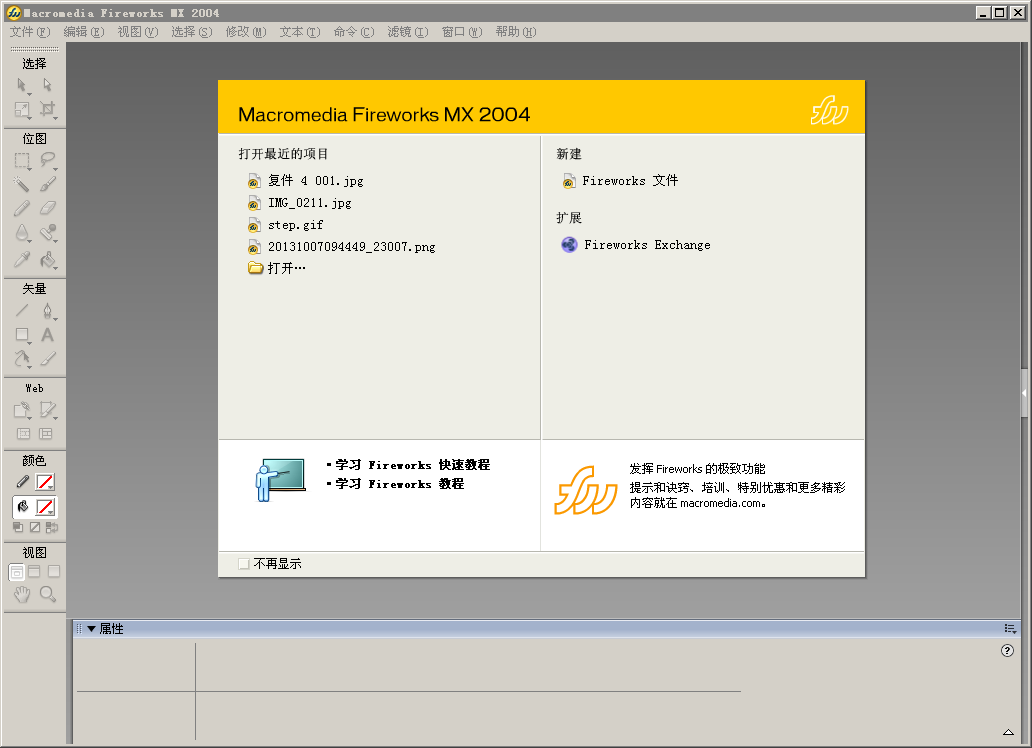This screenshot has height=748, width=1032.
Task: Select the Pointer tool
Action: click(x=22, y=85)
